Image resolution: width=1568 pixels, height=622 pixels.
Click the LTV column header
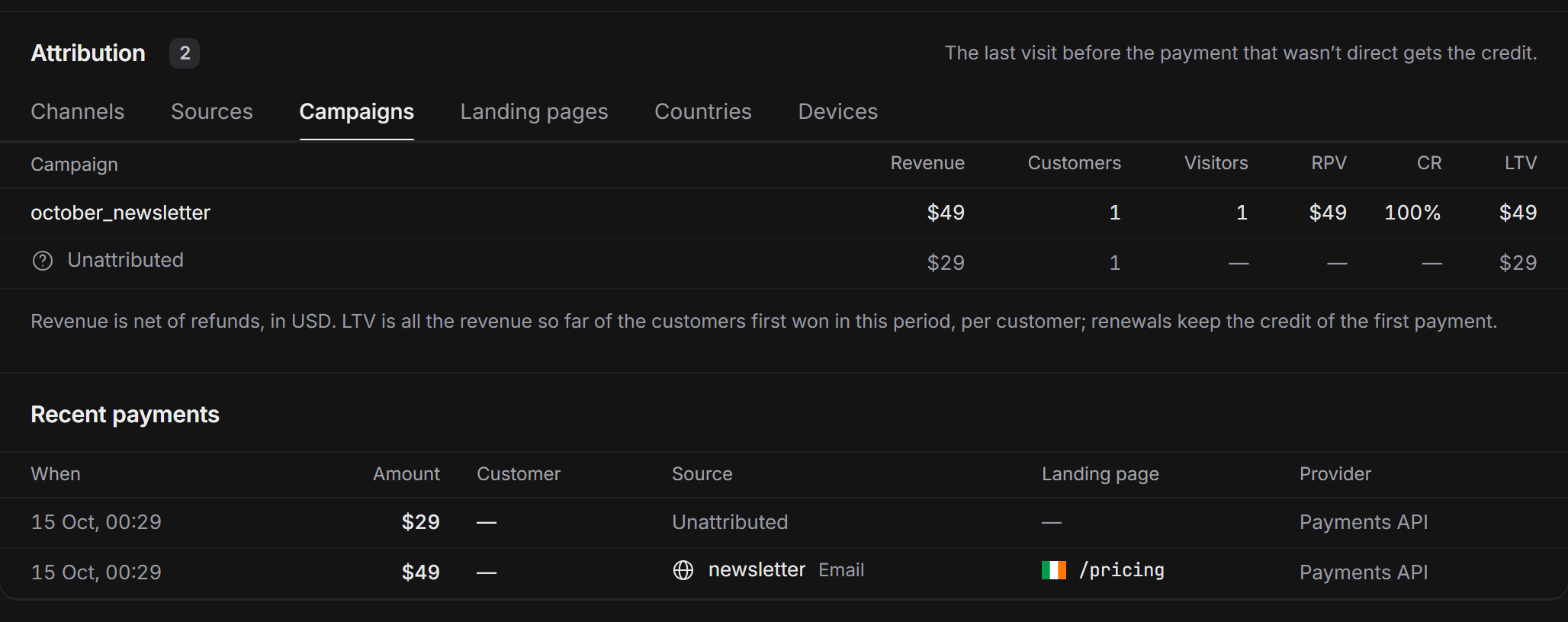click(1521, 163)
